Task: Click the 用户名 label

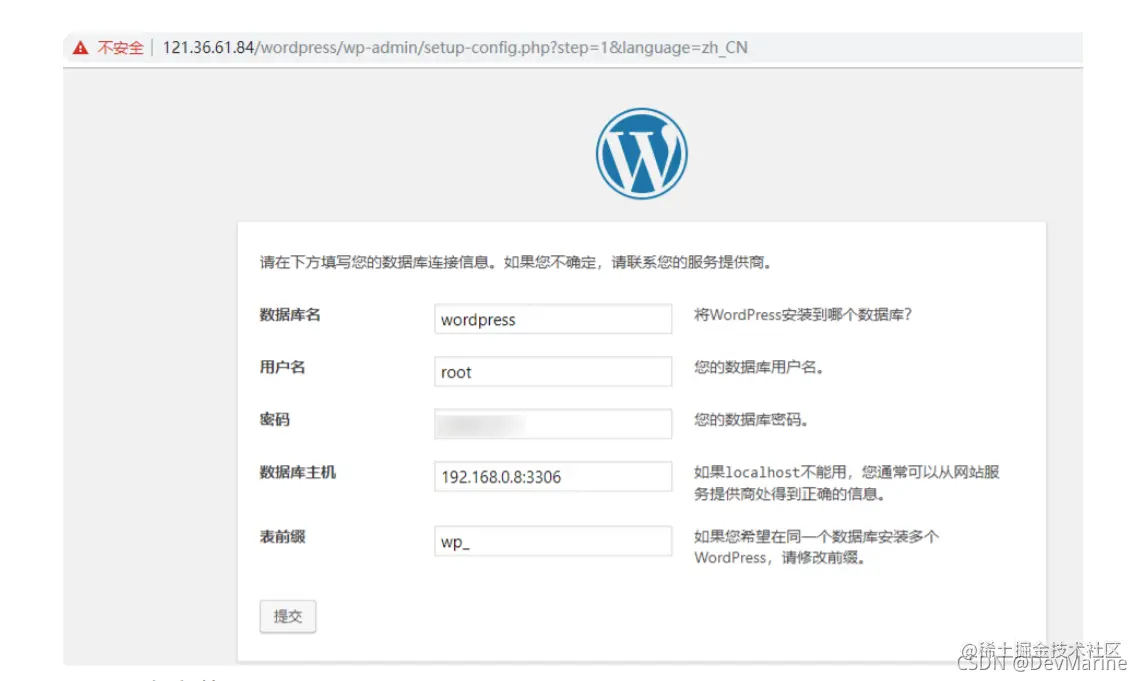Action: [x=282, y=367]
